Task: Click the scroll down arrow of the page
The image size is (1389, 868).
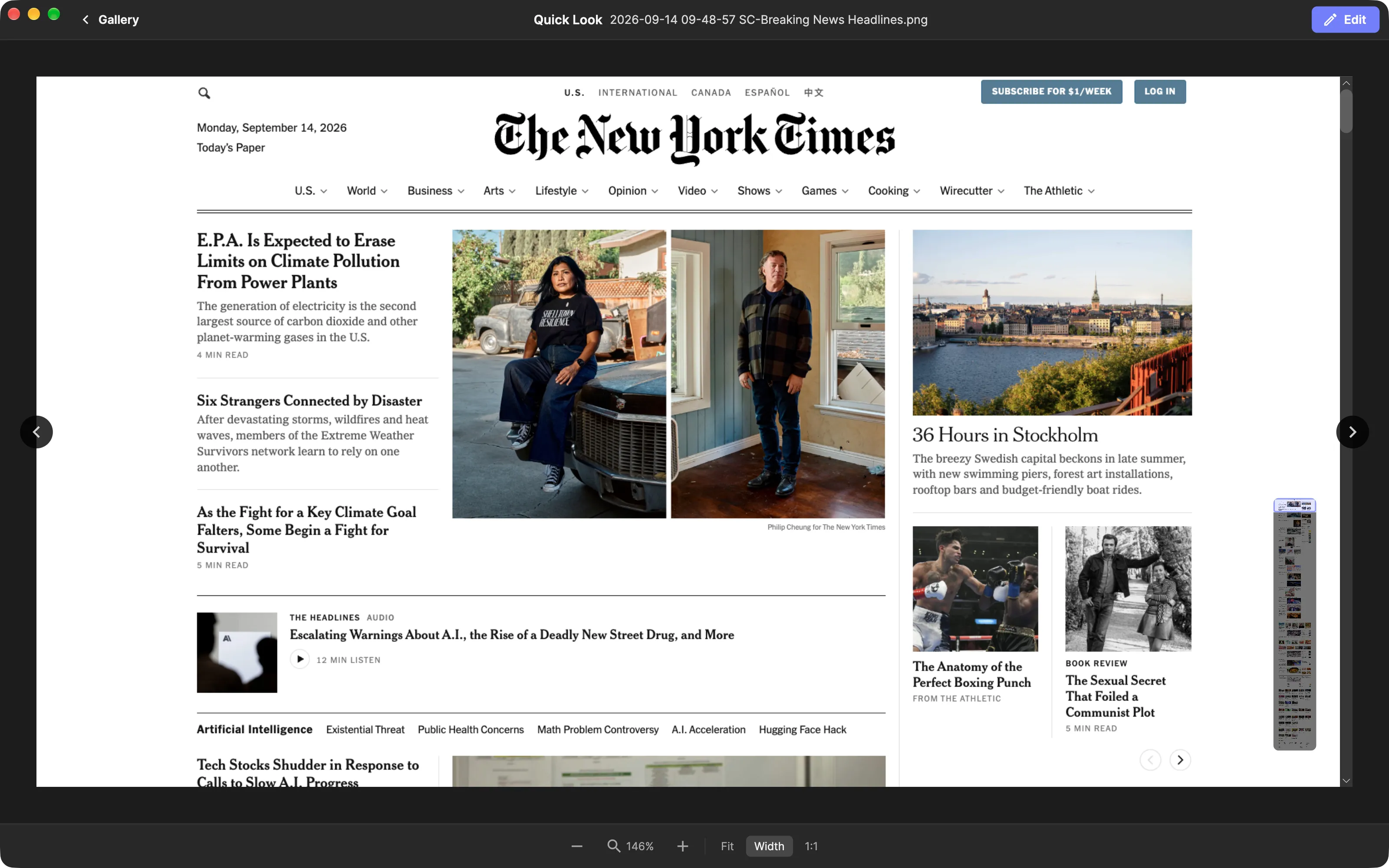Action: [1346, 781]
